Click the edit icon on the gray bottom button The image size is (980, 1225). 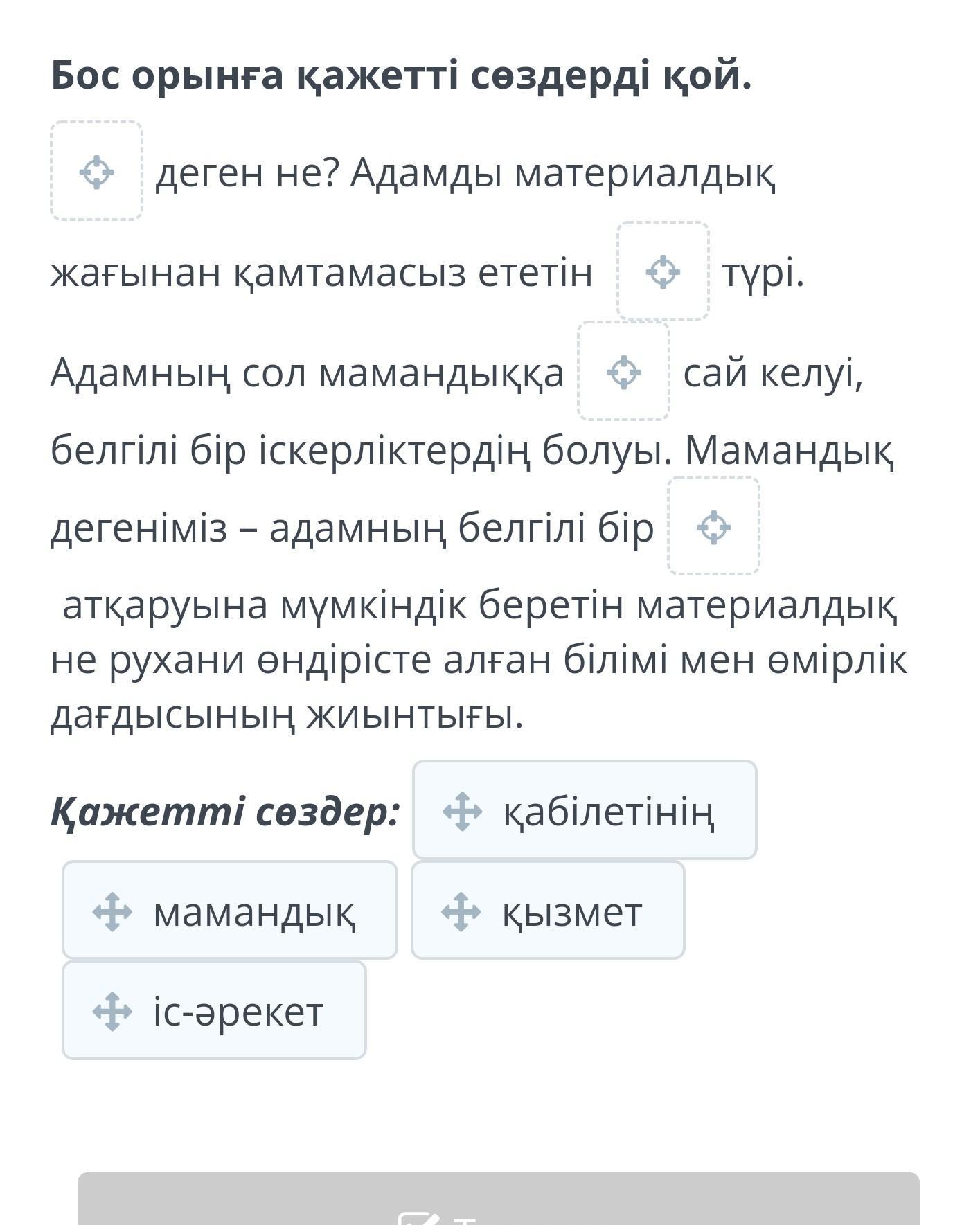click(419, 1218)
